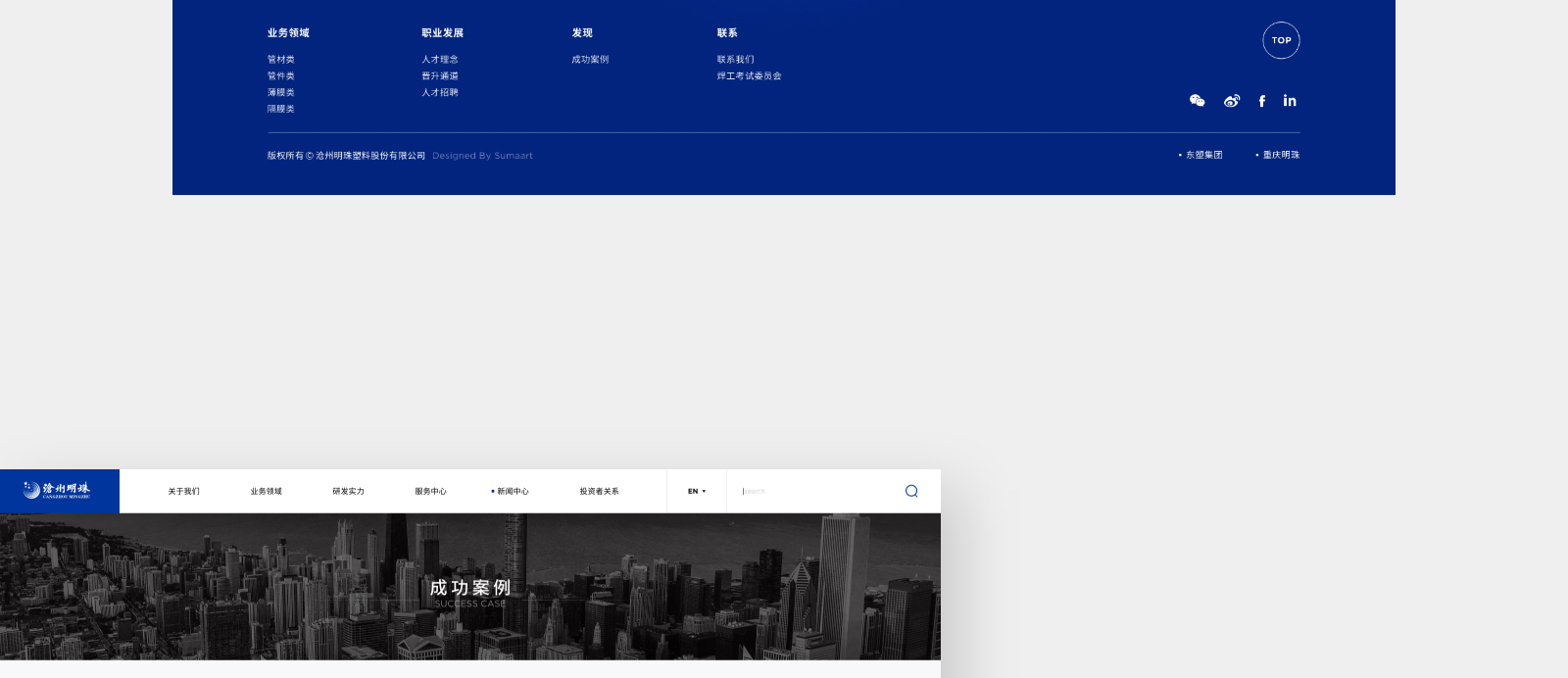This screenshot has width=1568, height=678.
Task: Open the Weibo social link
Action: [1232, 101]
